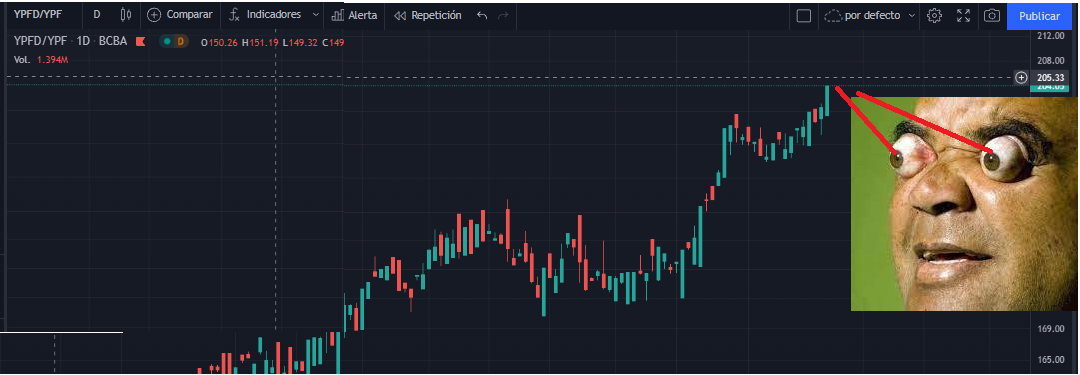The width and height of the screenshot is (1080, 375).
Task: Open chart settings gear
Action: (x=934, y=15)
